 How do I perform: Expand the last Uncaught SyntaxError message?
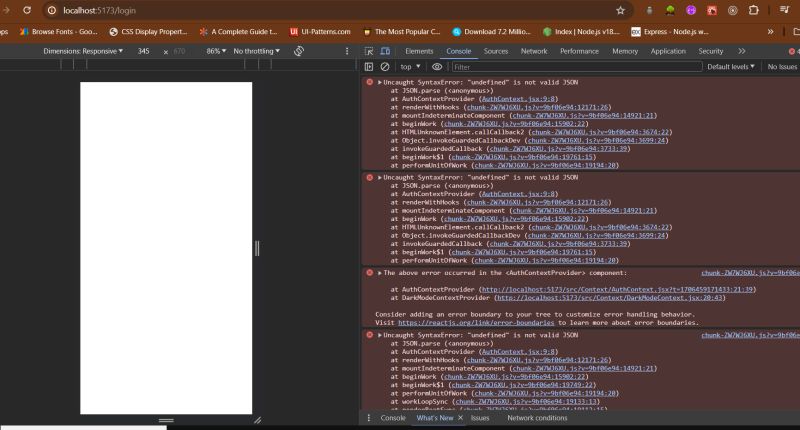[380, 335]
